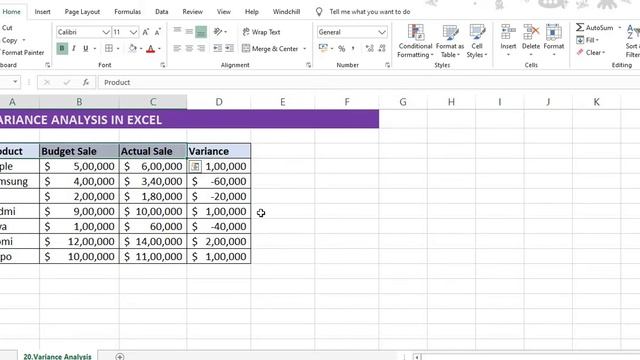Toggle Italic formatting button
The width and height of the screenshot is (640, 360).
pyautogui.click(x=74, y=49)
